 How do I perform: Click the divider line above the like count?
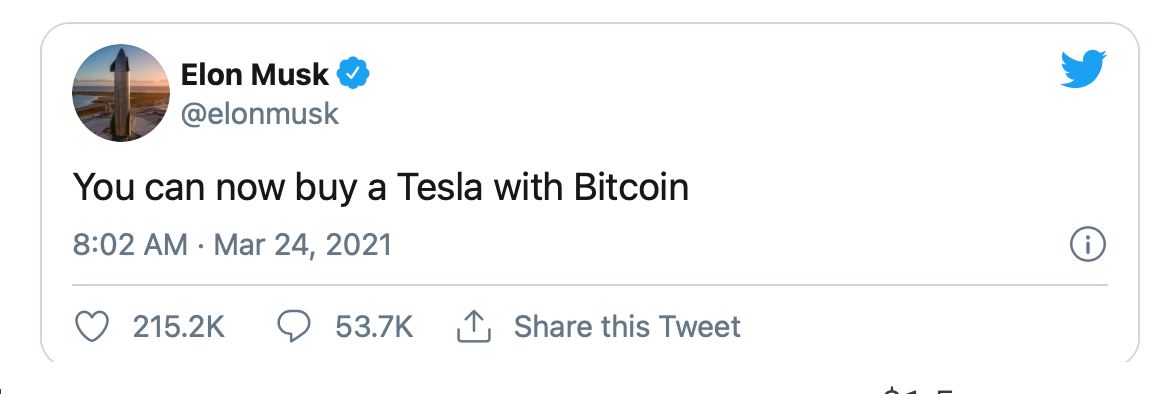(x=589, y=285)
